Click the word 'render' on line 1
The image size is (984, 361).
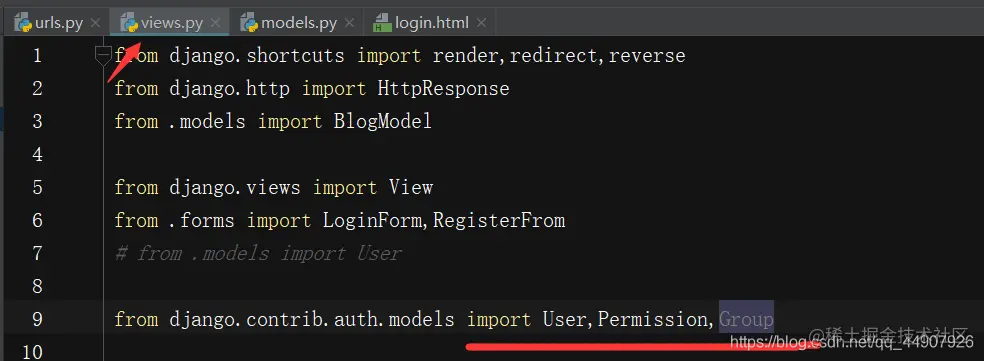click(465, 56)
